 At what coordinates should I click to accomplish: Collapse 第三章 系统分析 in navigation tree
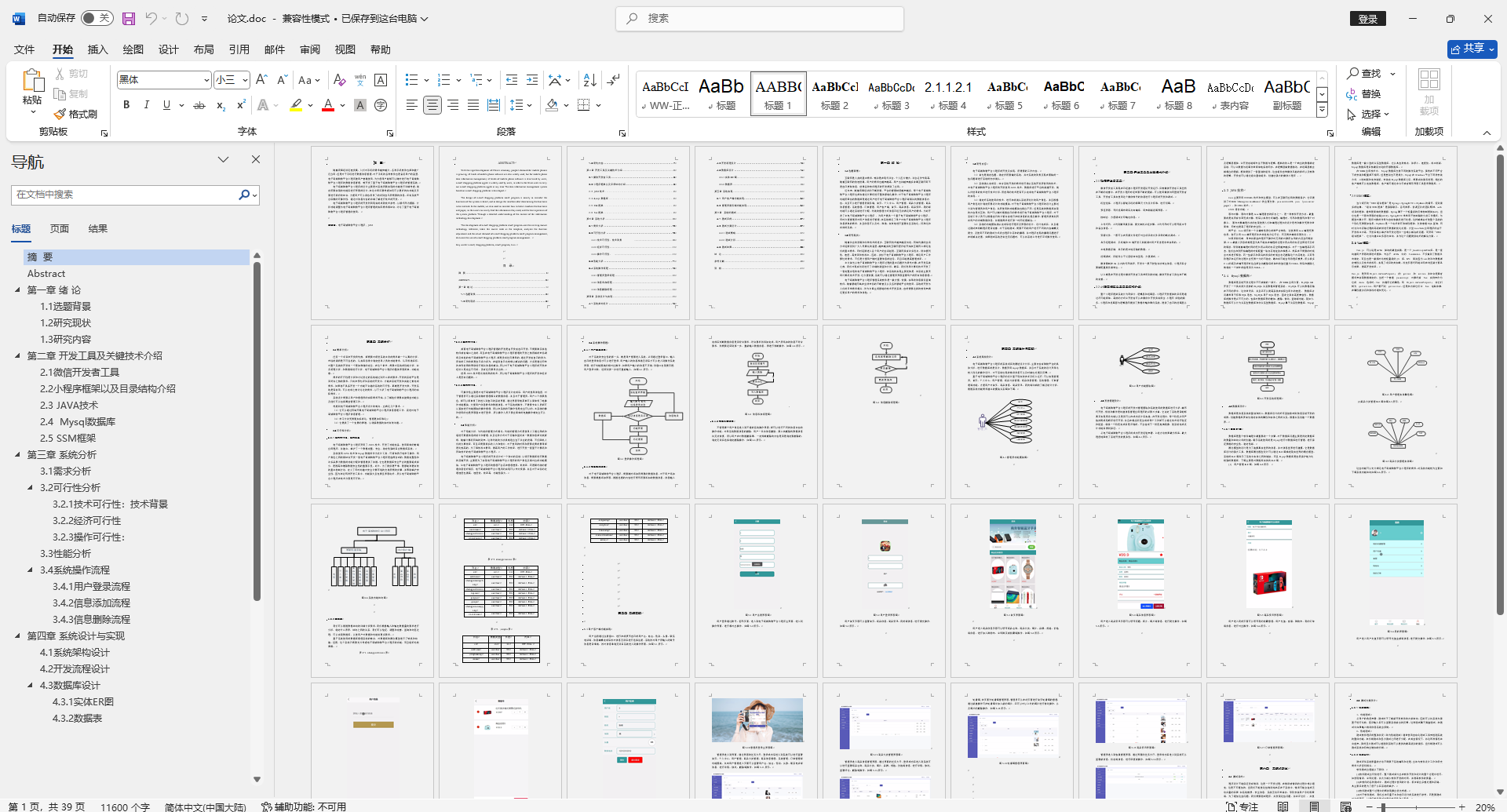18,455
